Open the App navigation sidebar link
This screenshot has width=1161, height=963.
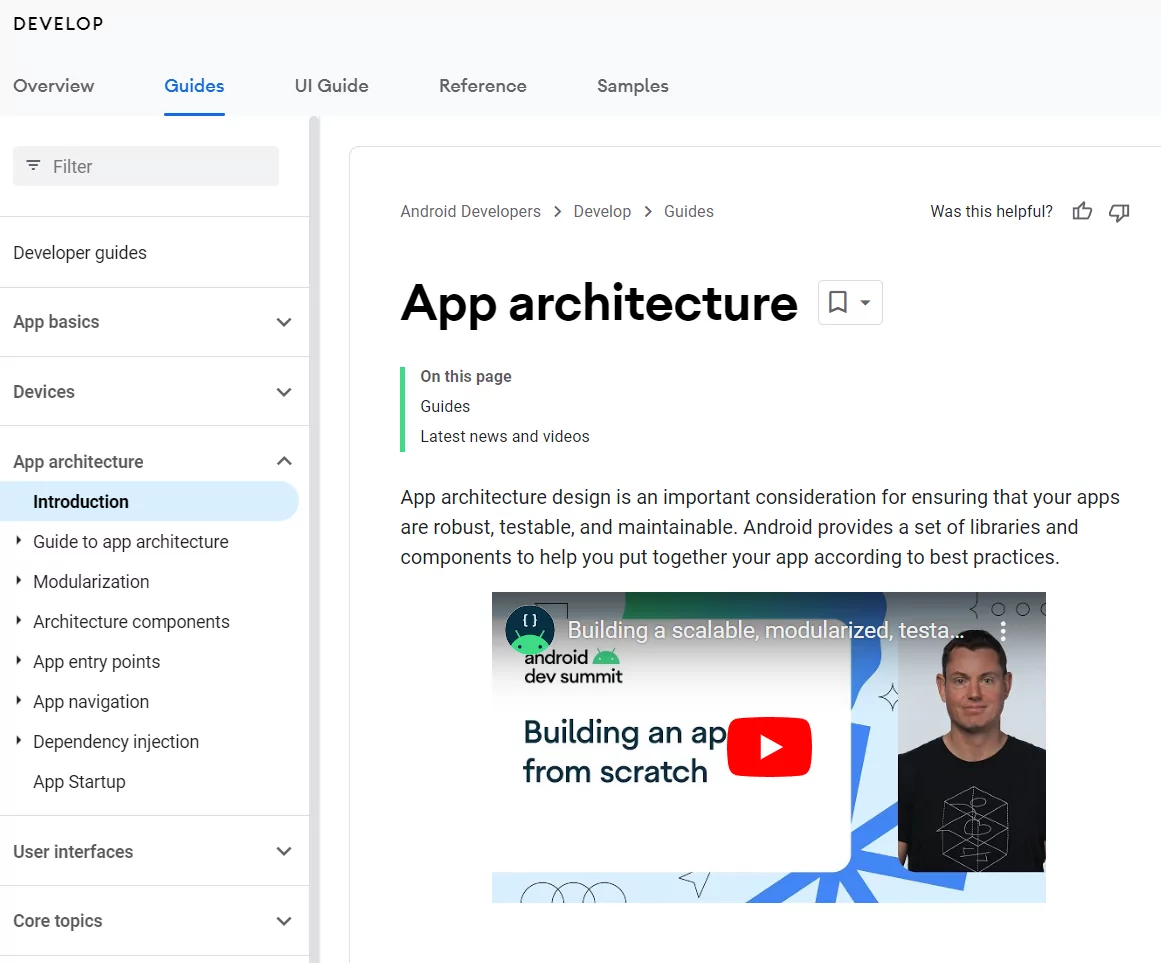(91, 702)
